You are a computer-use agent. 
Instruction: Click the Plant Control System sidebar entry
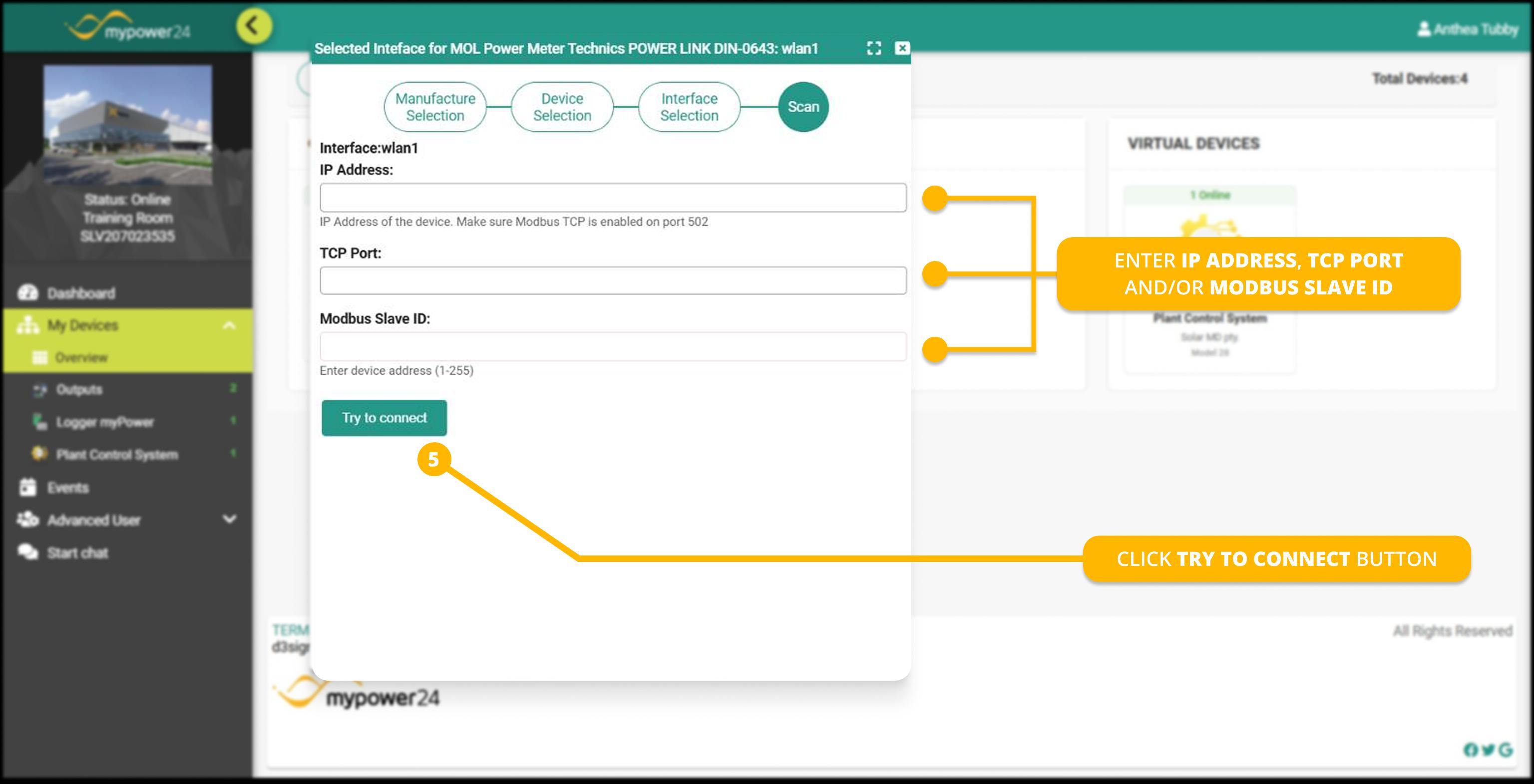click(x=117, y=455)
